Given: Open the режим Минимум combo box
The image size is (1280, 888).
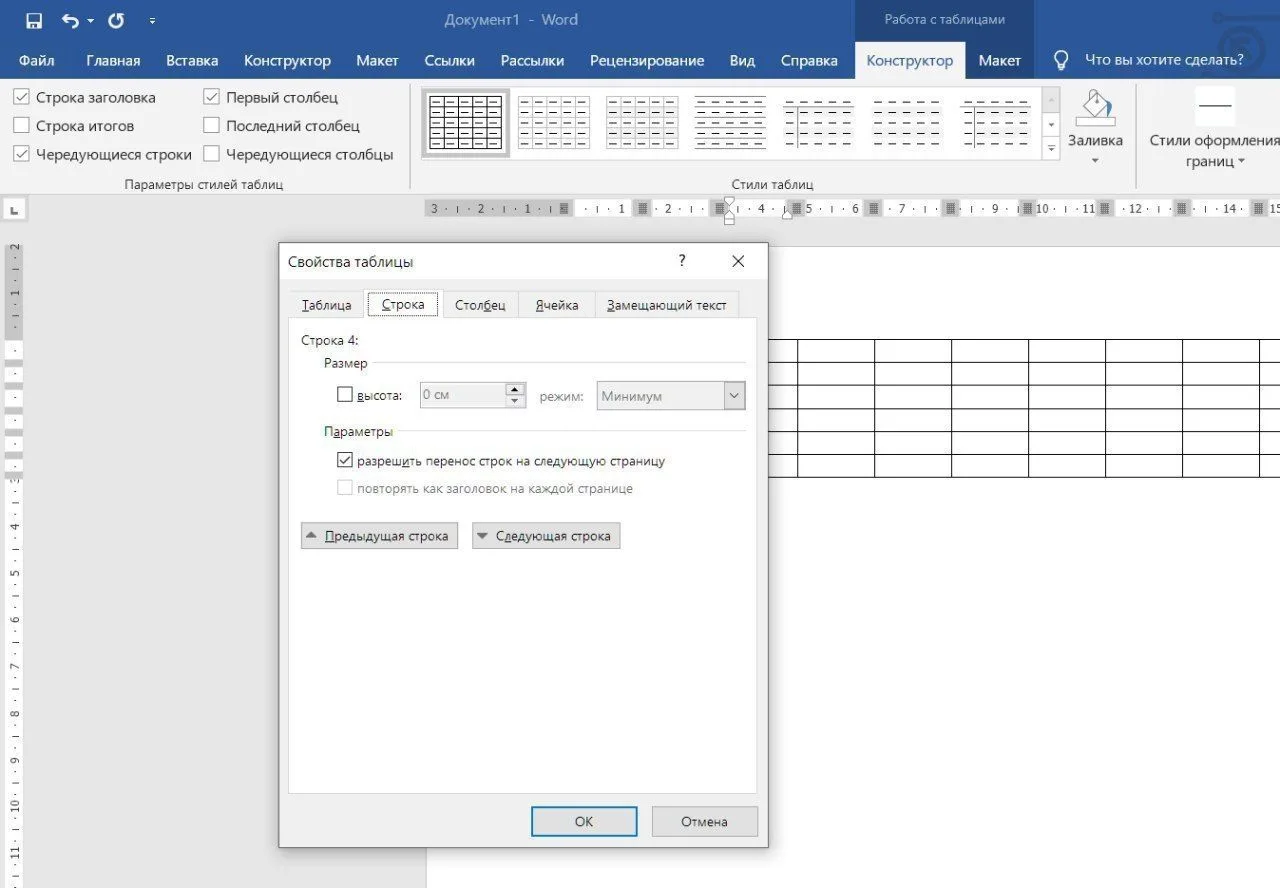Looking at the screenshot, I should 671,396.
